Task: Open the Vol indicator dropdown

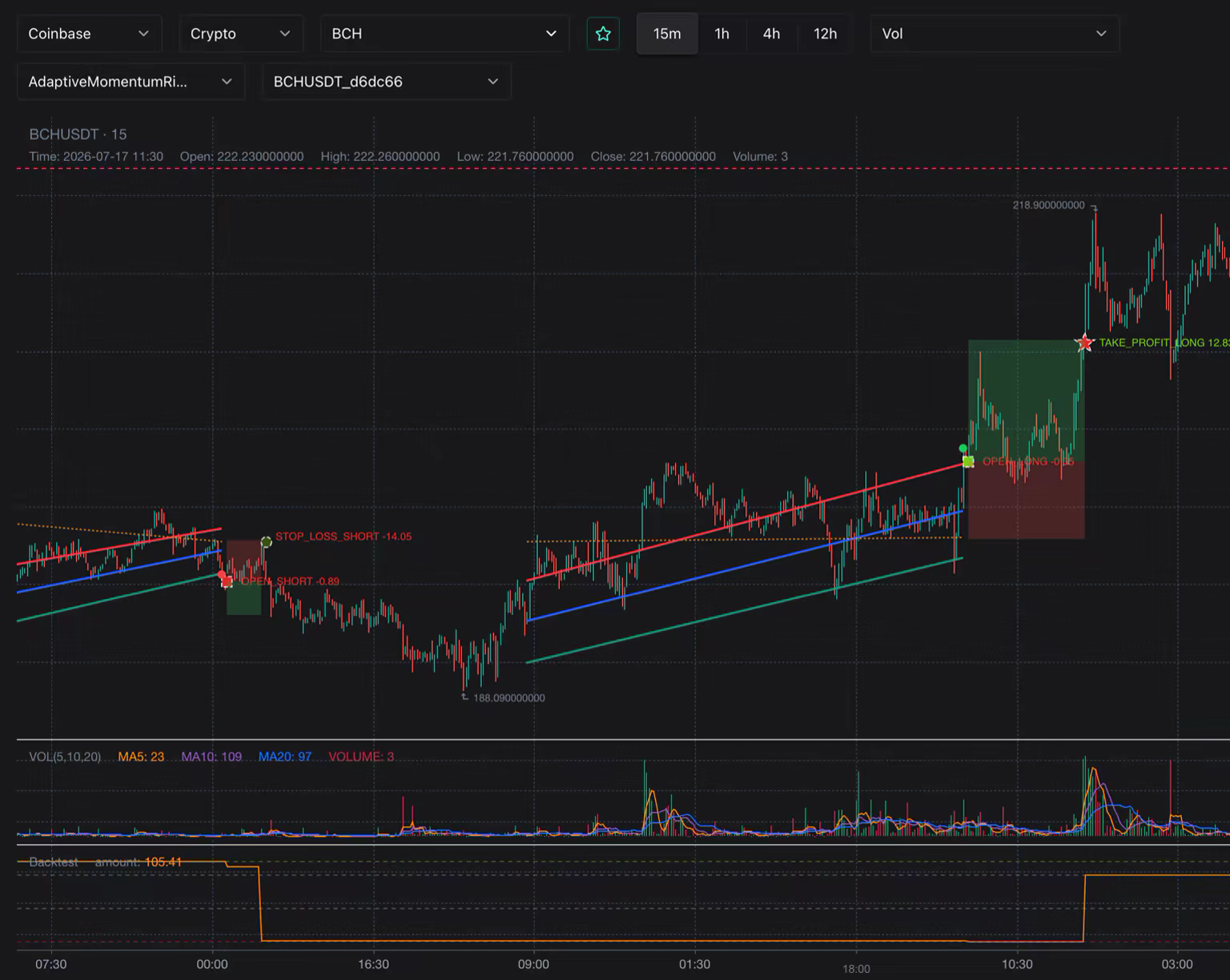Action: point(995,34)
